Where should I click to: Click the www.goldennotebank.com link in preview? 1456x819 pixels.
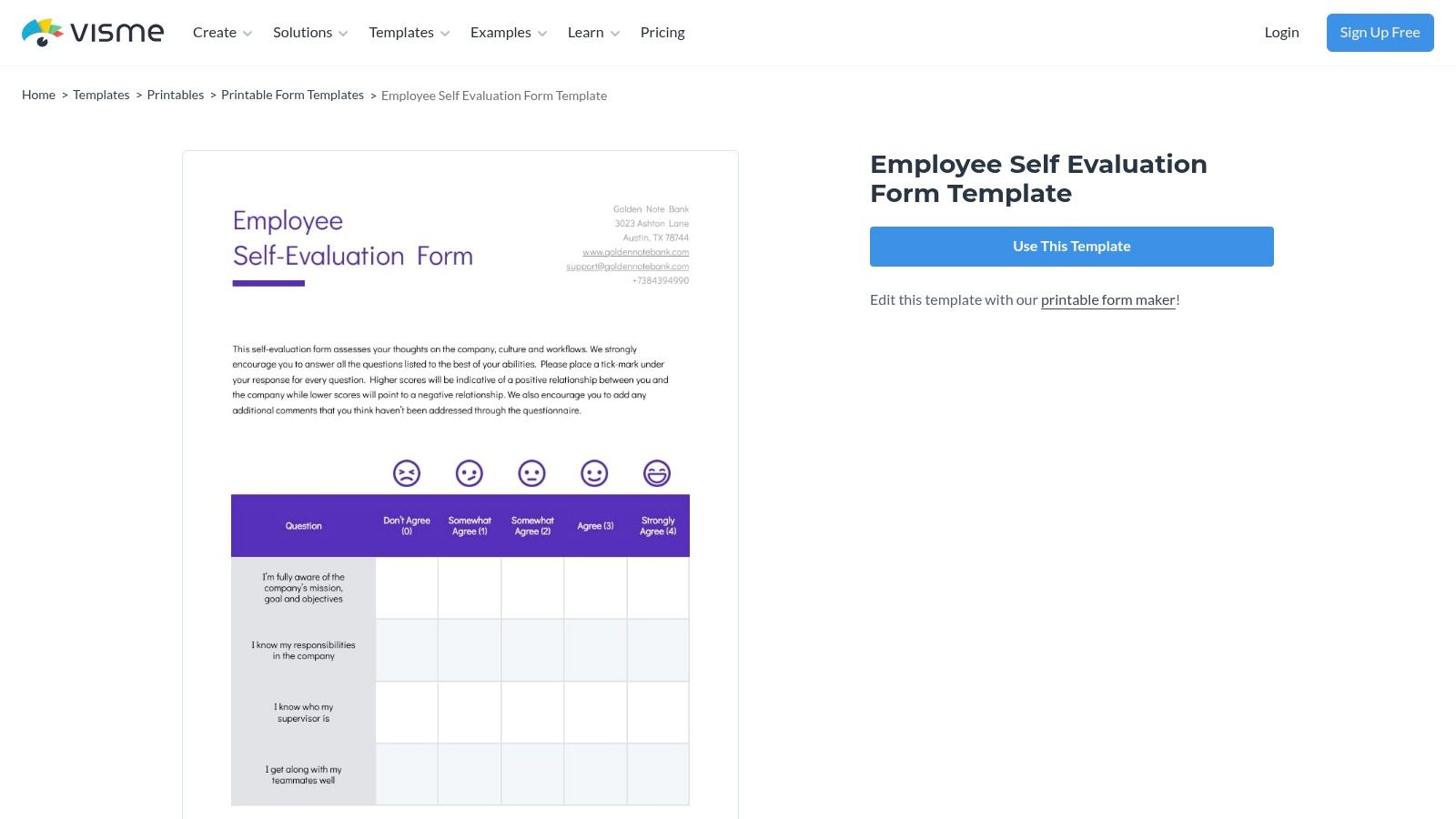635,252
